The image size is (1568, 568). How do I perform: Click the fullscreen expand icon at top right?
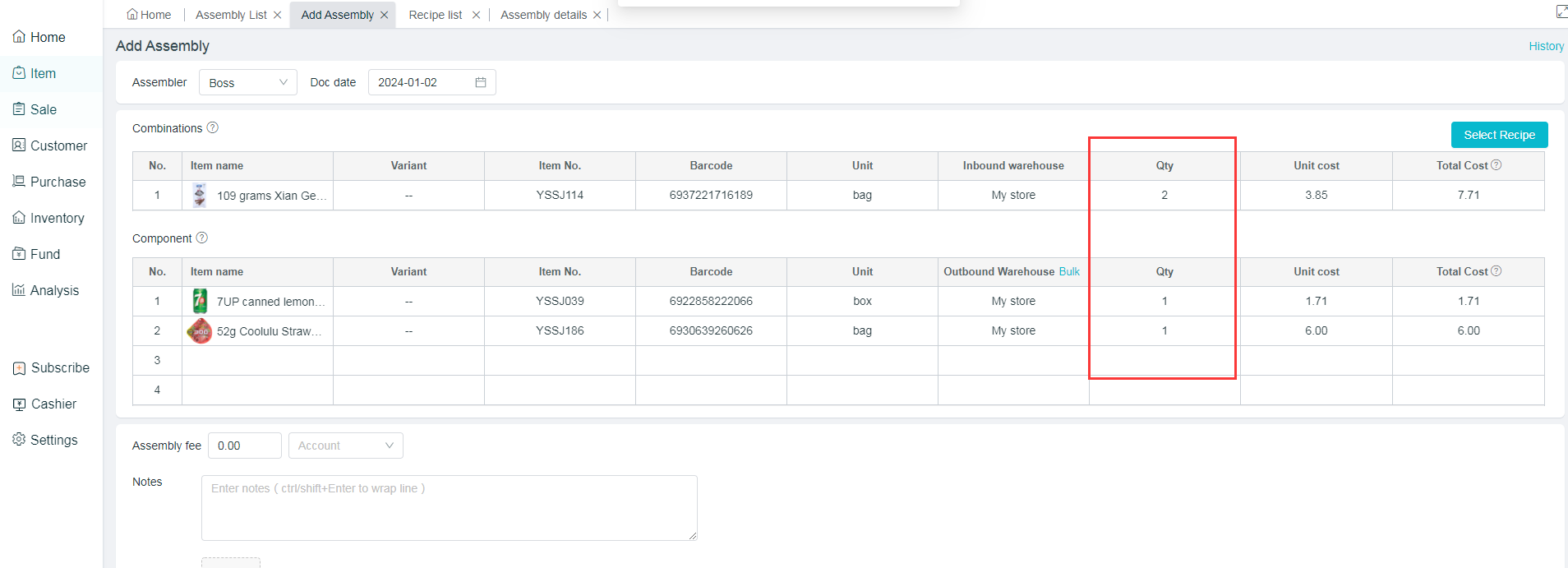click(x=1561, y=12)
